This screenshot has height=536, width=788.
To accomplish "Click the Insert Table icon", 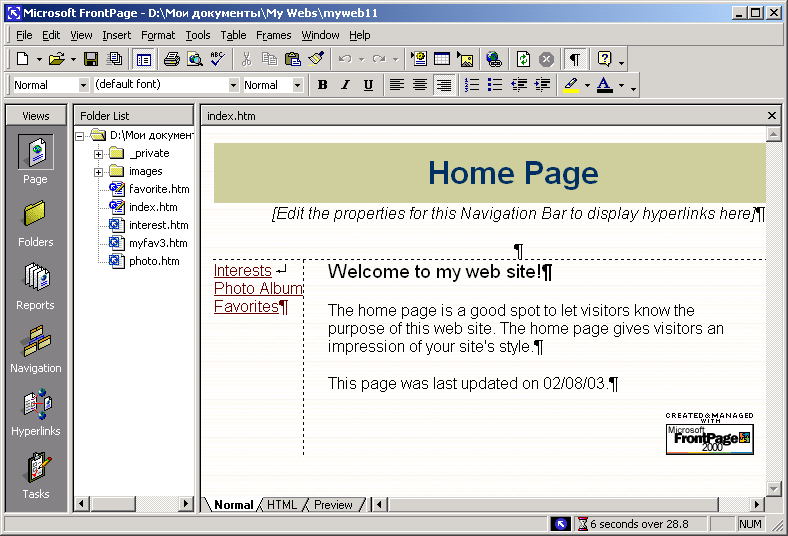I will point(442,59).
